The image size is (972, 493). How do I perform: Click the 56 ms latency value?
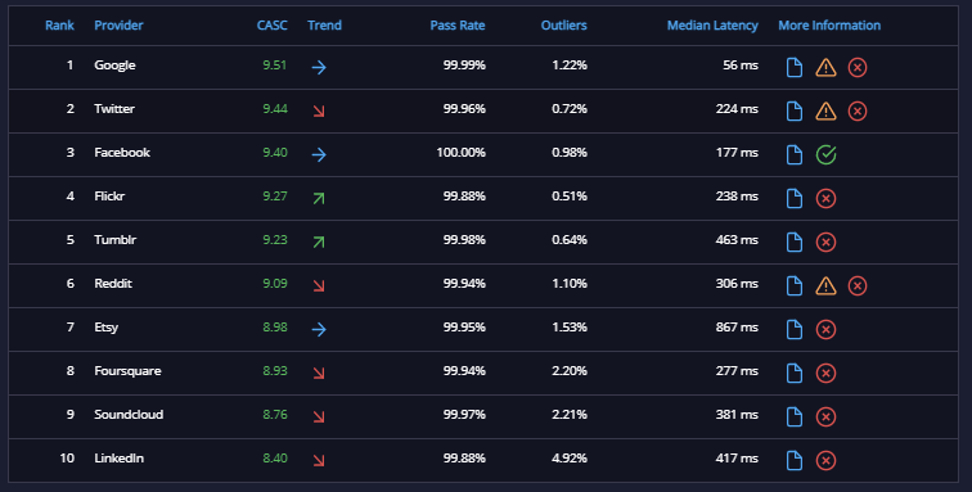740,65
